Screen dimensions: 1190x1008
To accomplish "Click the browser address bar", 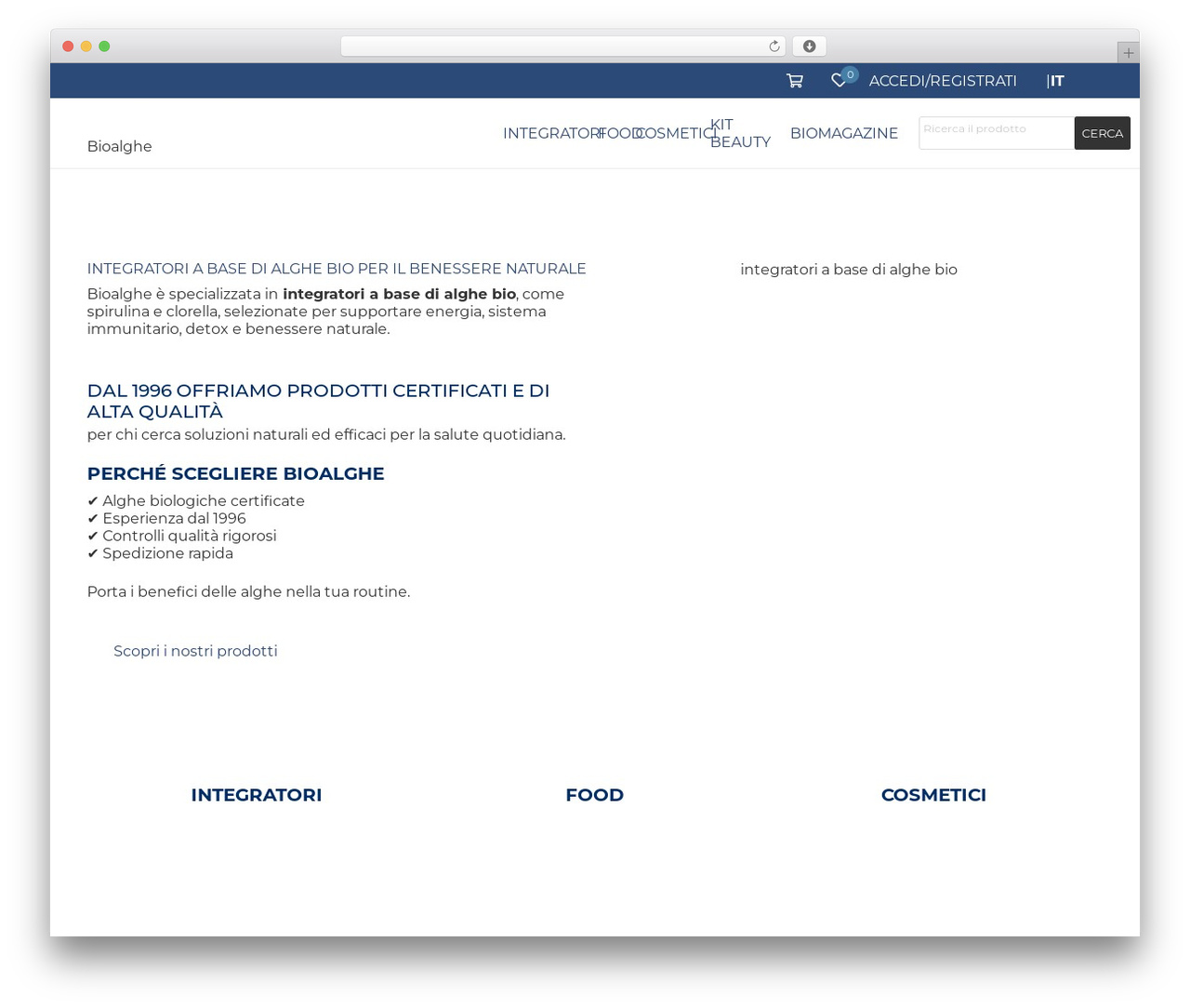I will click(x=562, y=46).
